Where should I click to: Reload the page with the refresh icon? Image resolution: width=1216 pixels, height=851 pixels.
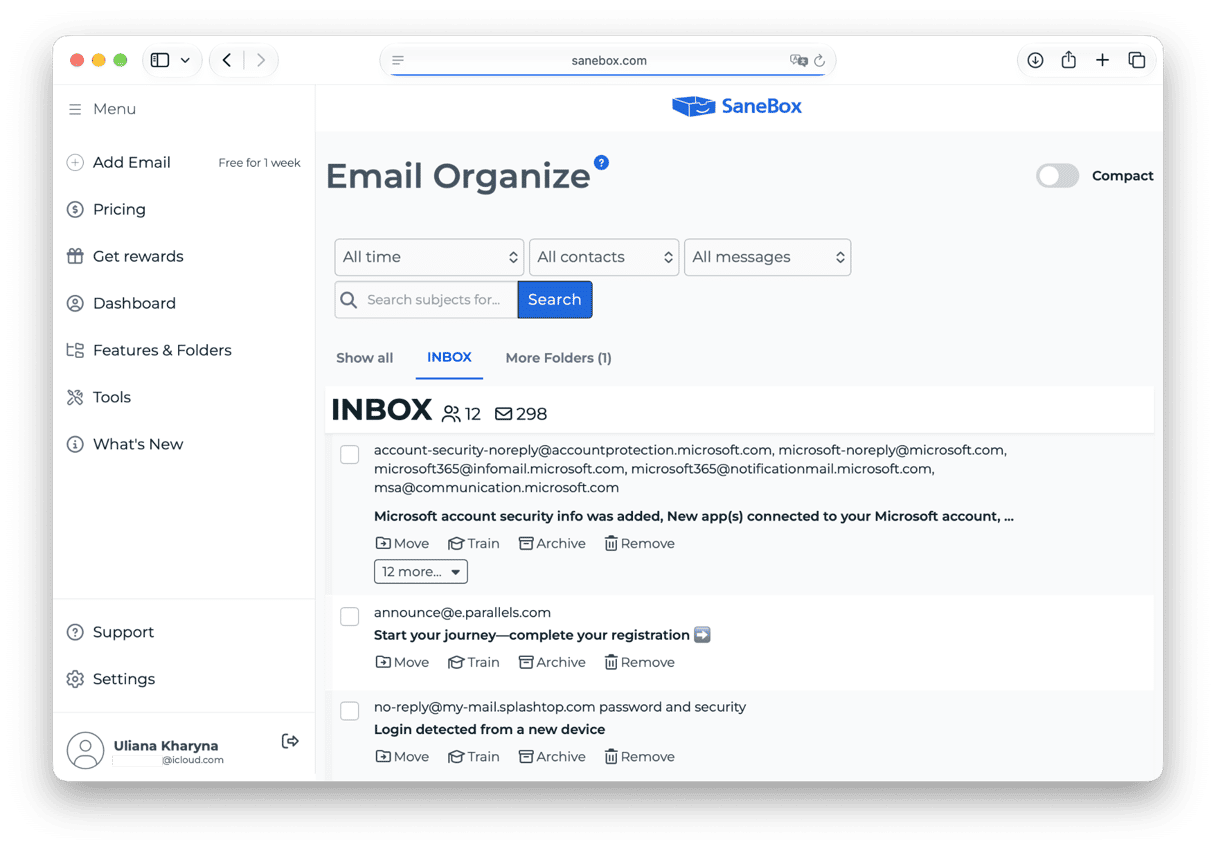pos(820,60)
